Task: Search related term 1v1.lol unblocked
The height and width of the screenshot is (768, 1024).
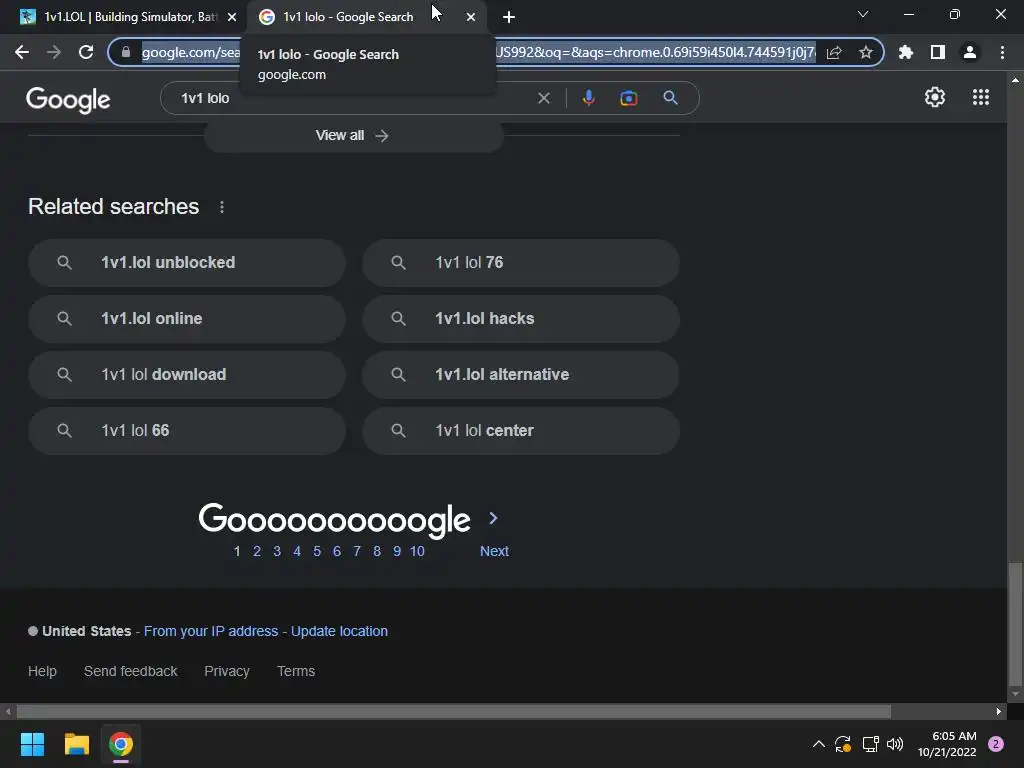Action: pyautogui.click(x=187, y=263)
